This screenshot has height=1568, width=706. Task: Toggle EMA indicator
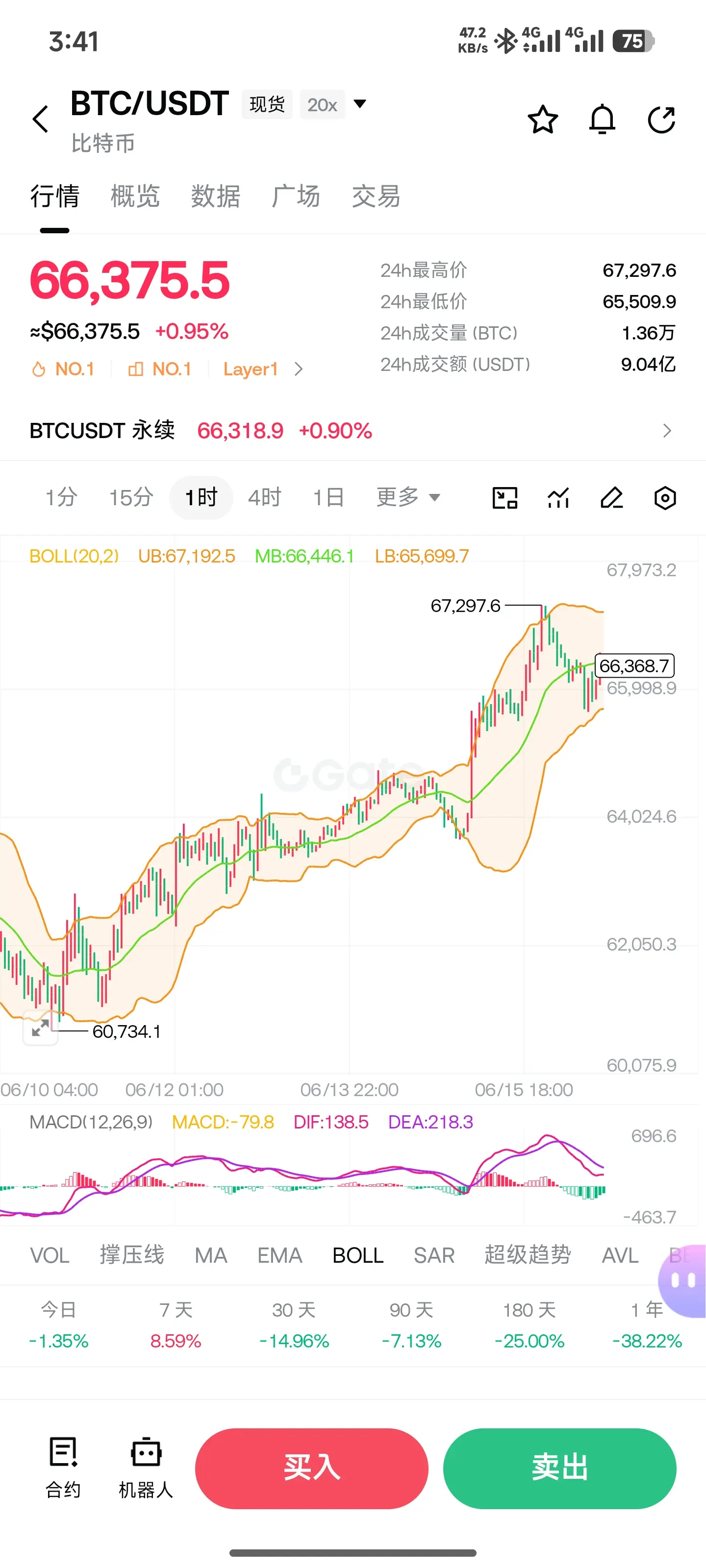point(279,1255)
